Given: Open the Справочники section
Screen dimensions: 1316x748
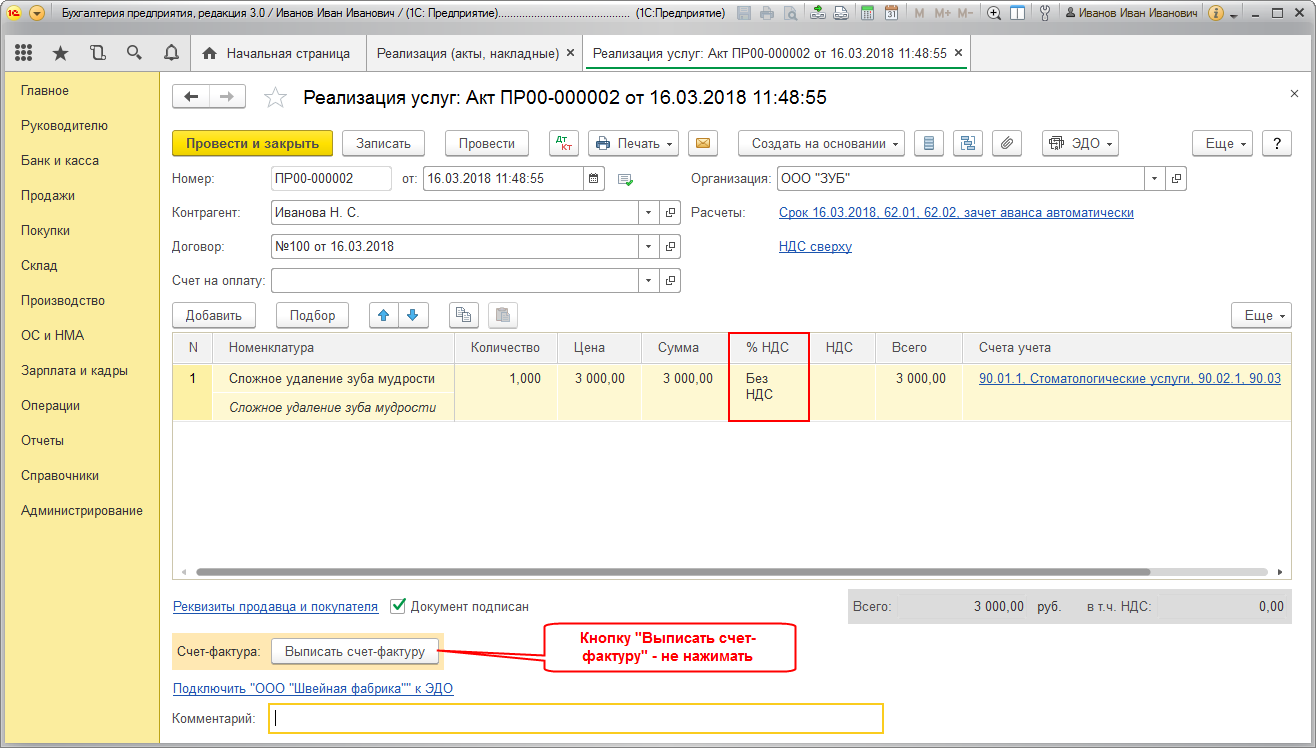Looking at the screenshot, I should click(60, 476).
